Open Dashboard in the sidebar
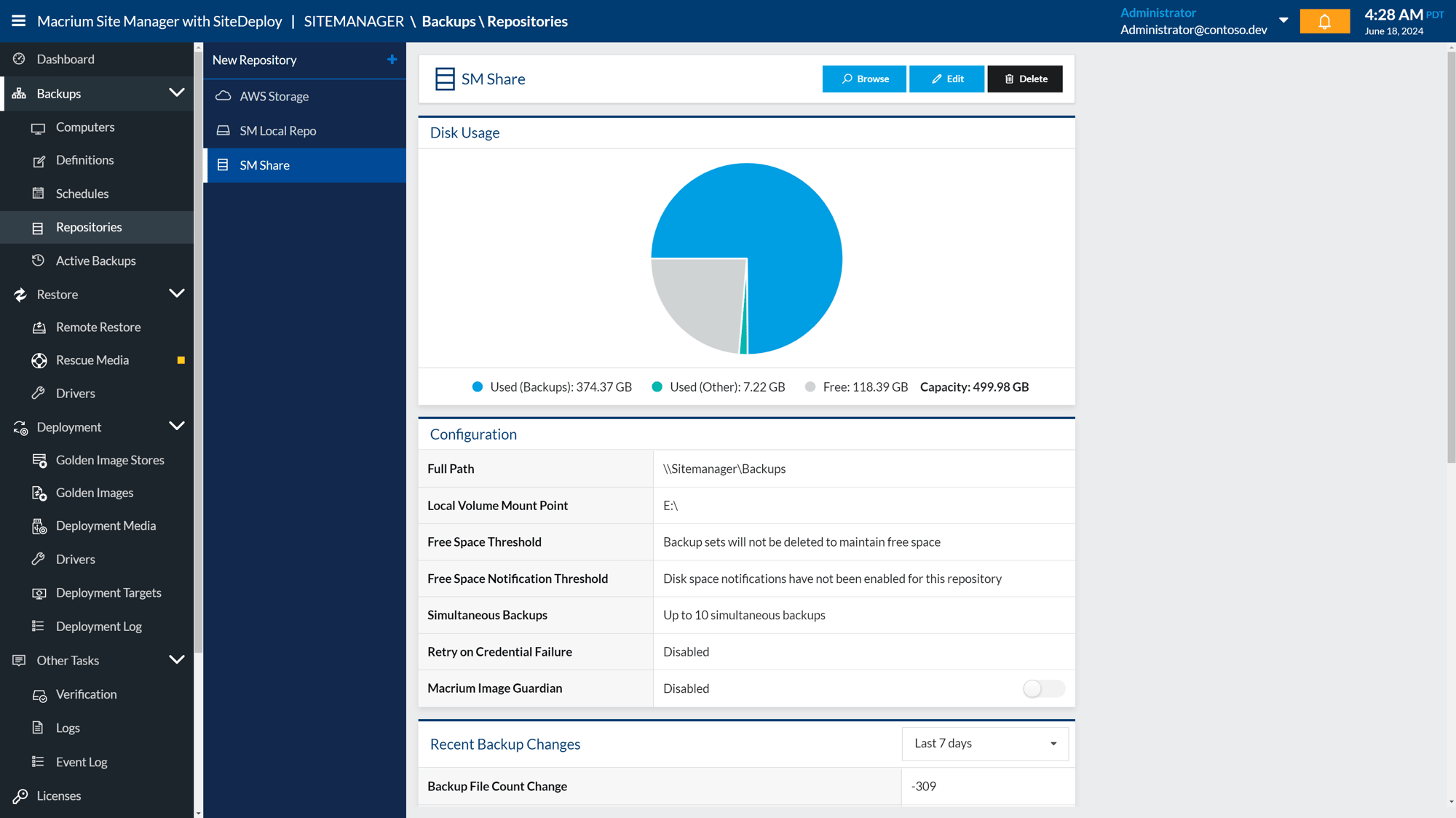The image size is (1456, 818). click(x=98, y=60)
